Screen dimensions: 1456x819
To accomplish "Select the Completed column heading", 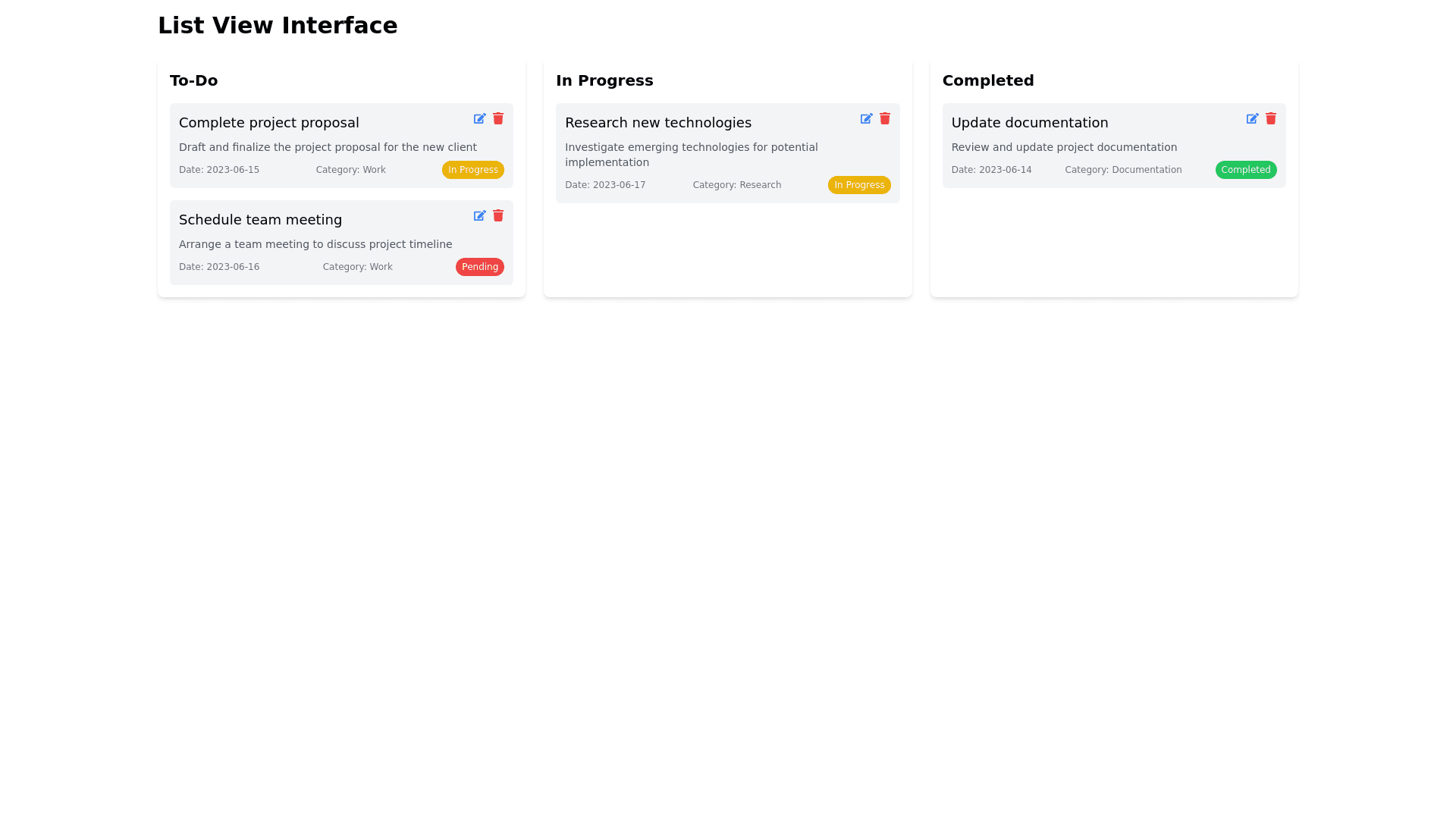I will [x=987, y=80].
